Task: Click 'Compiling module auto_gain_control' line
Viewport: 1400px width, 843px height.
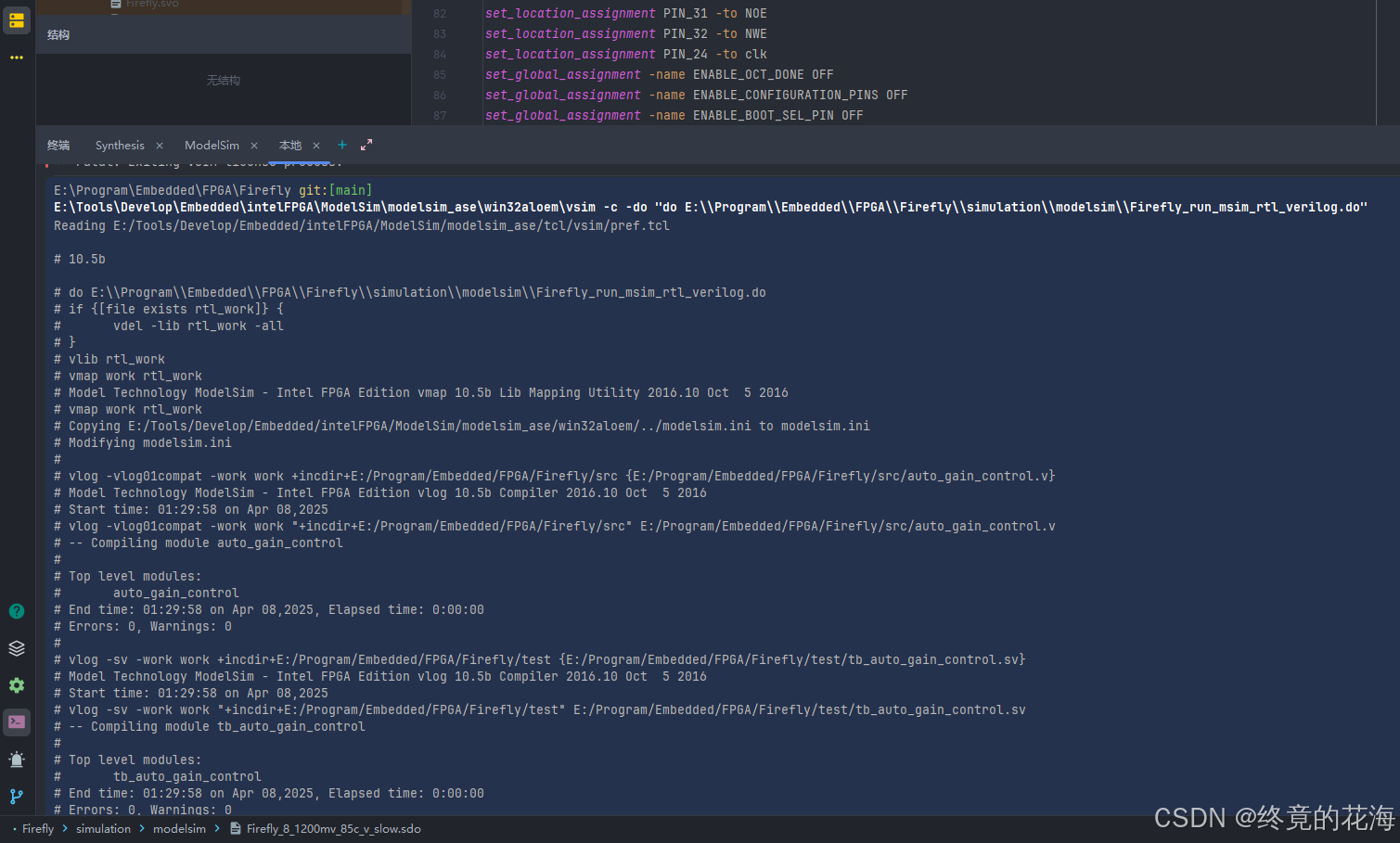Action: [199, 543]
